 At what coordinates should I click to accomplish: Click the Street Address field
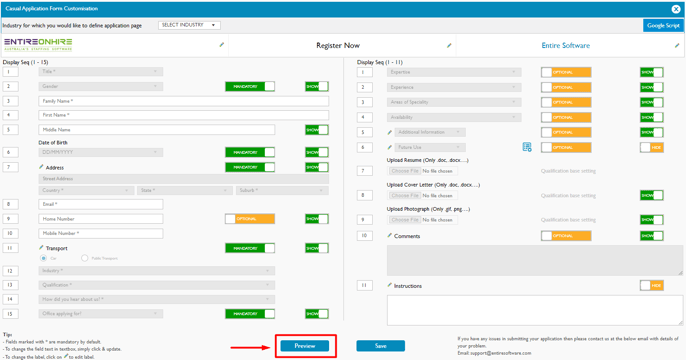(183, 178)
